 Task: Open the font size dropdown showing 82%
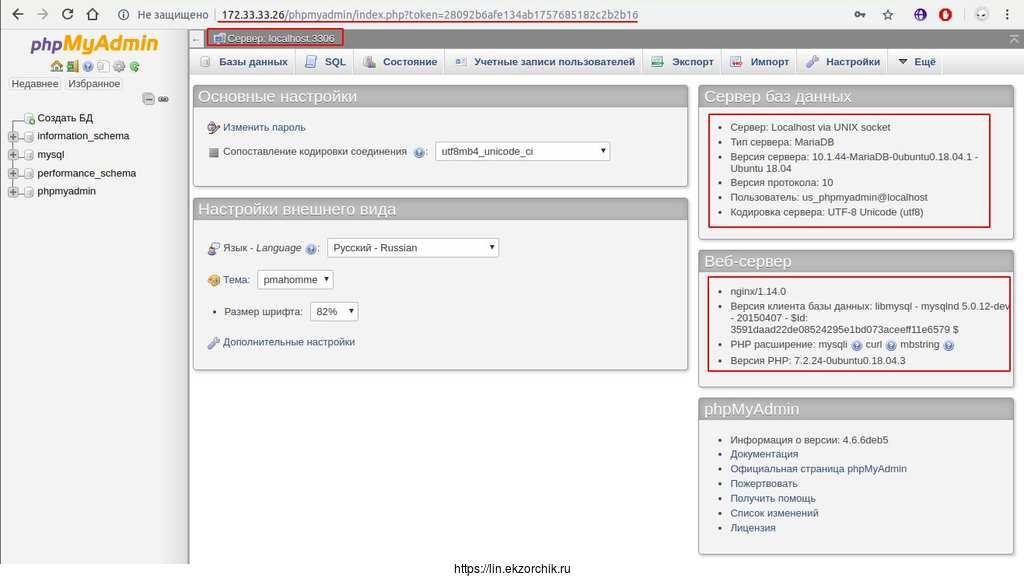(333, 312)
